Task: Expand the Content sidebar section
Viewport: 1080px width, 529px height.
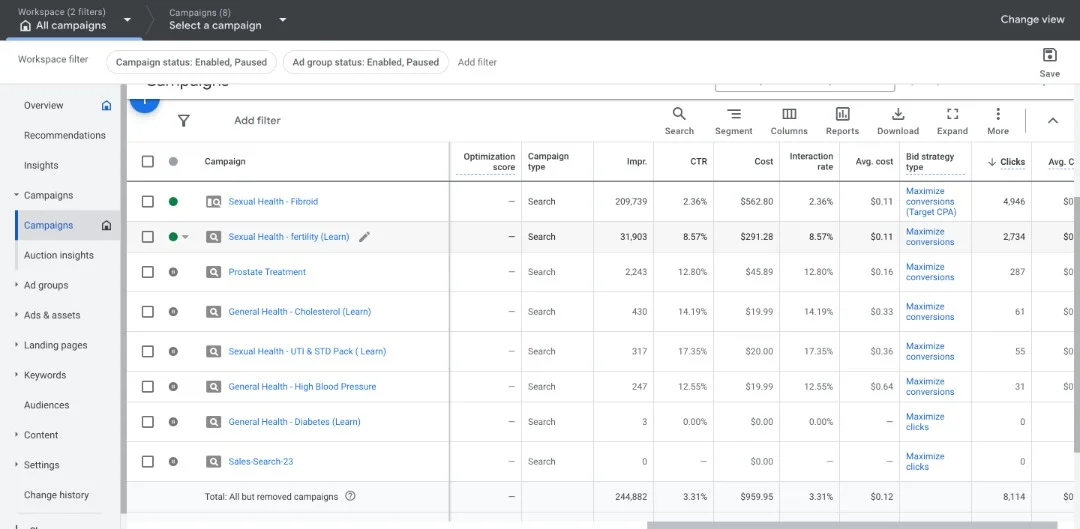Action: (x=17, y=435)
